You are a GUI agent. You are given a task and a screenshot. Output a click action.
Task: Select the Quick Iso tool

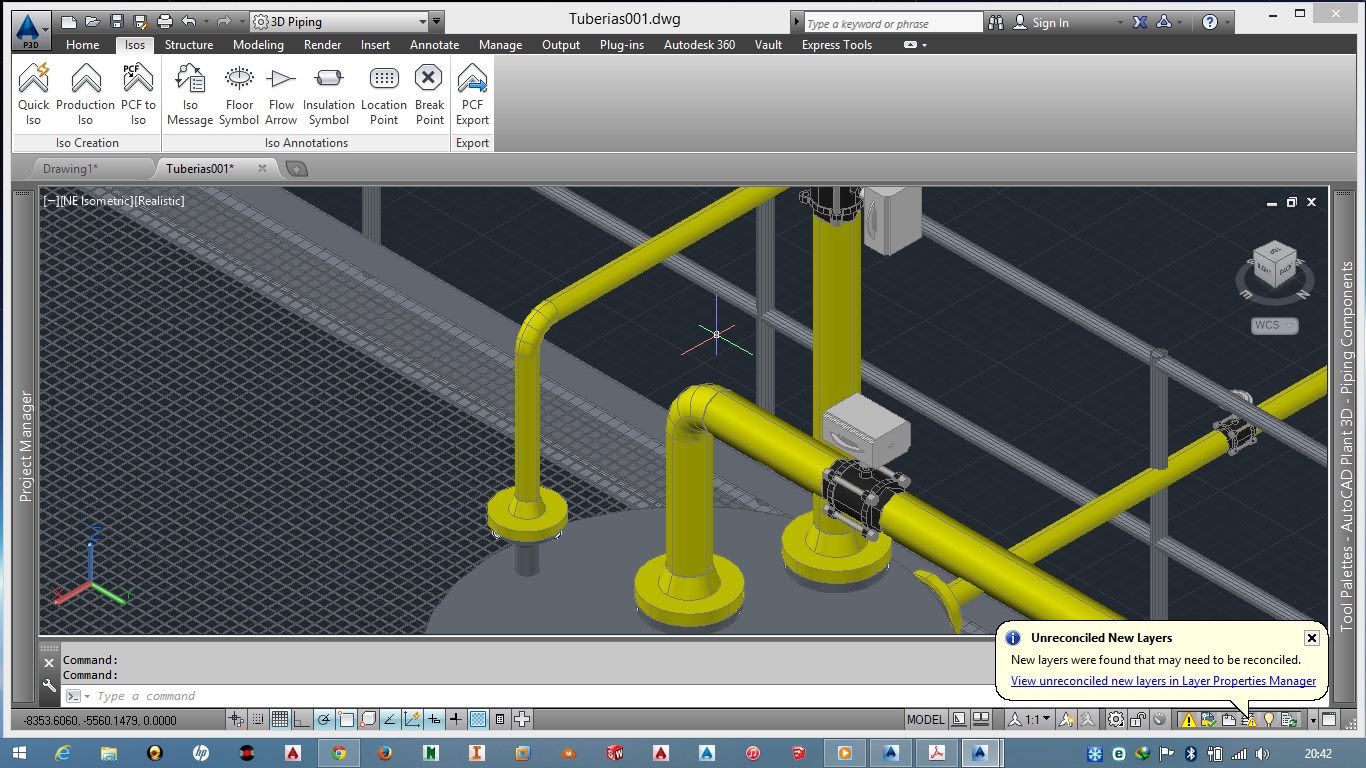click(x=33, y=94)
